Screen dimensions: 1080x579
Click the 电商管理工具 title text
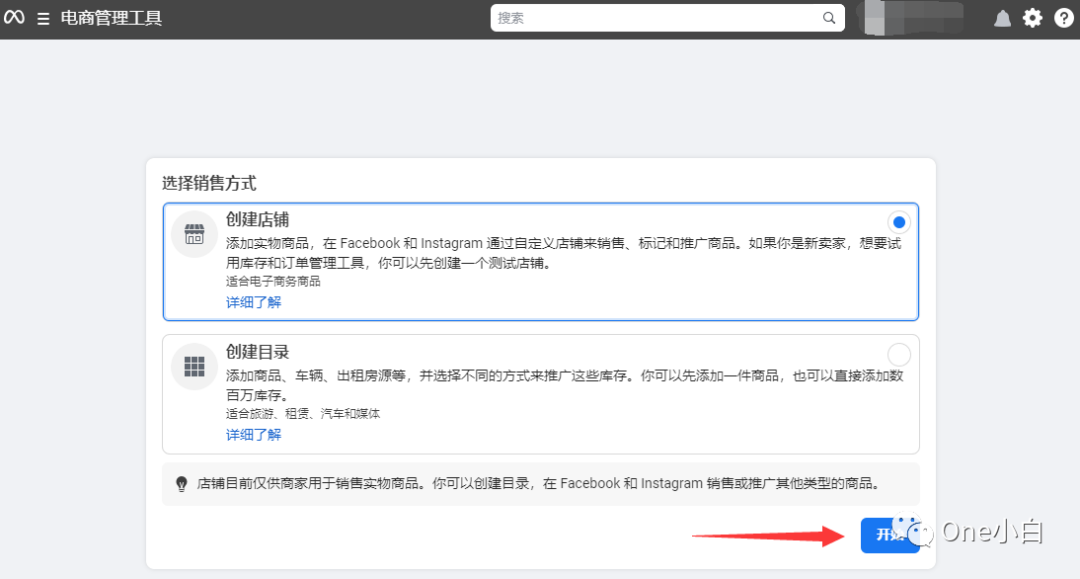pyautogui.click(x=110, y=17)
